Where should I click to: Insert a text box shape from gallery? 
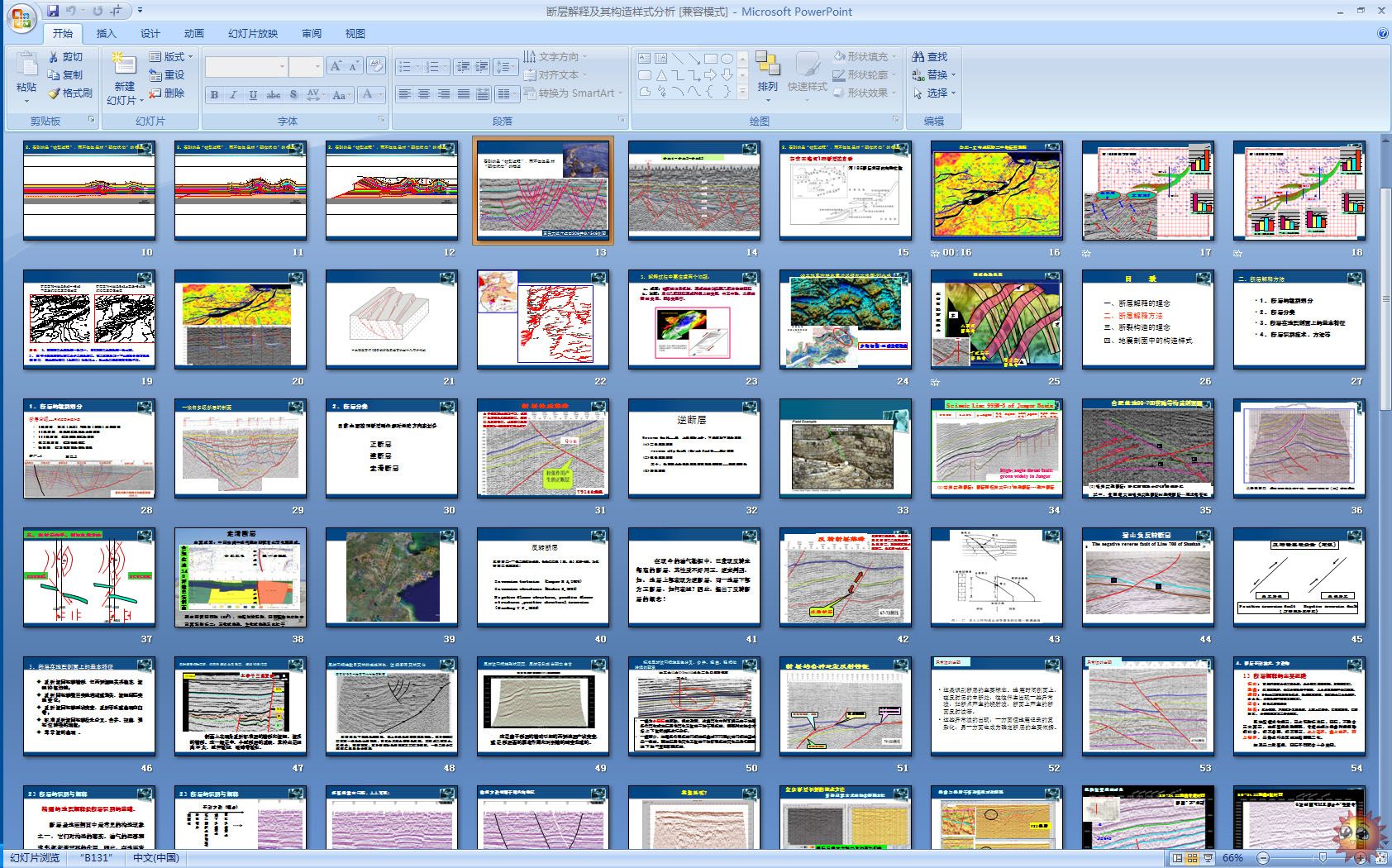645,59
